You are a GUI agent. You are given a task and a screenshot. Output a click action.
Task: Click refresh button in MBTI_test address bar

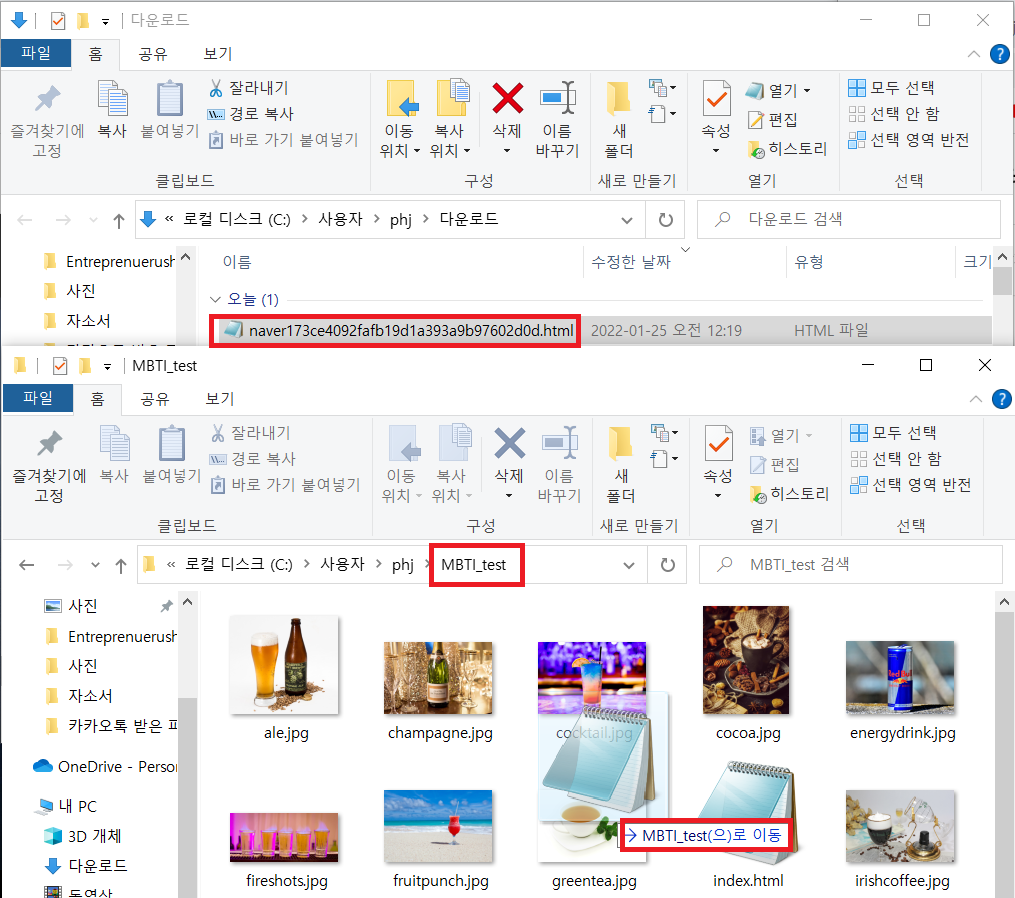667,565
